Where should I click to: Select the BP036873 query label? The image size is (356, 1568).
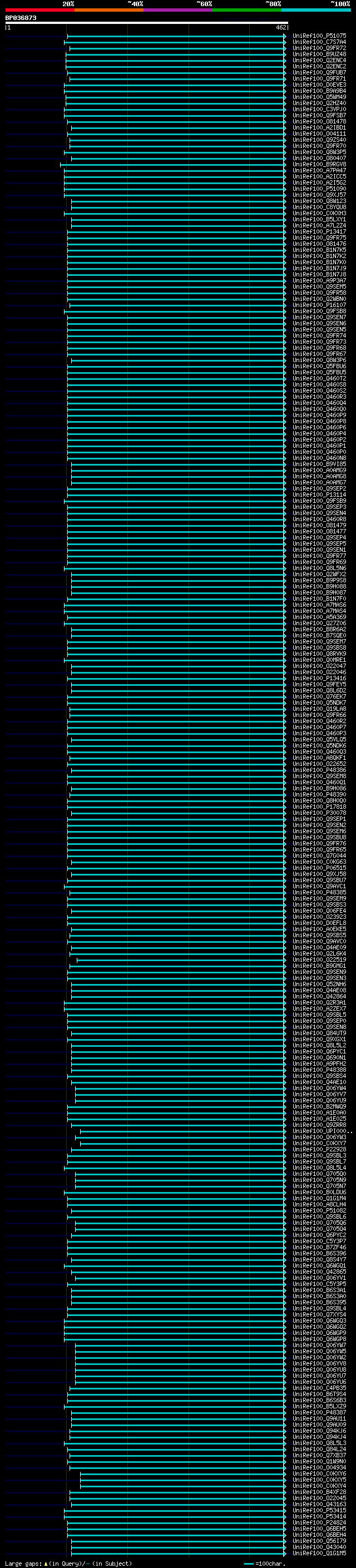click(x=21, y=18)
